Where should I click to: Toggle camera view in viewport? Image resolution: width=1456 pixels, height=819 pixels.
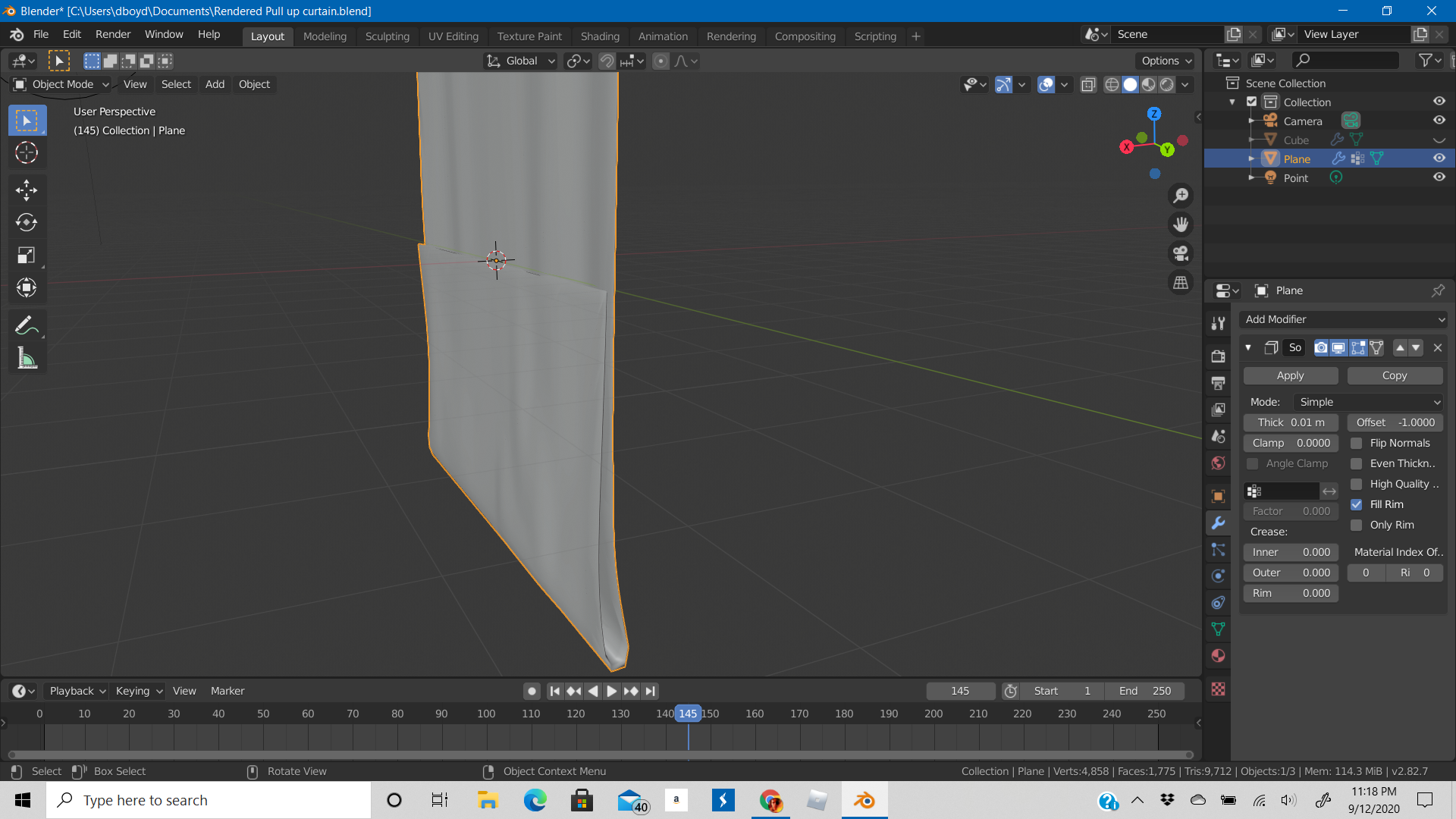pos(1181,254)
